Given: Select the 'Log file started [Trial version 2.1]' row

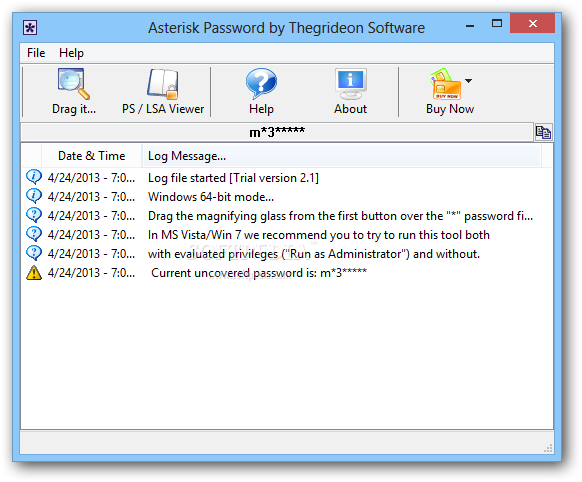Looking at the screenshot, I should click(287, 178).
